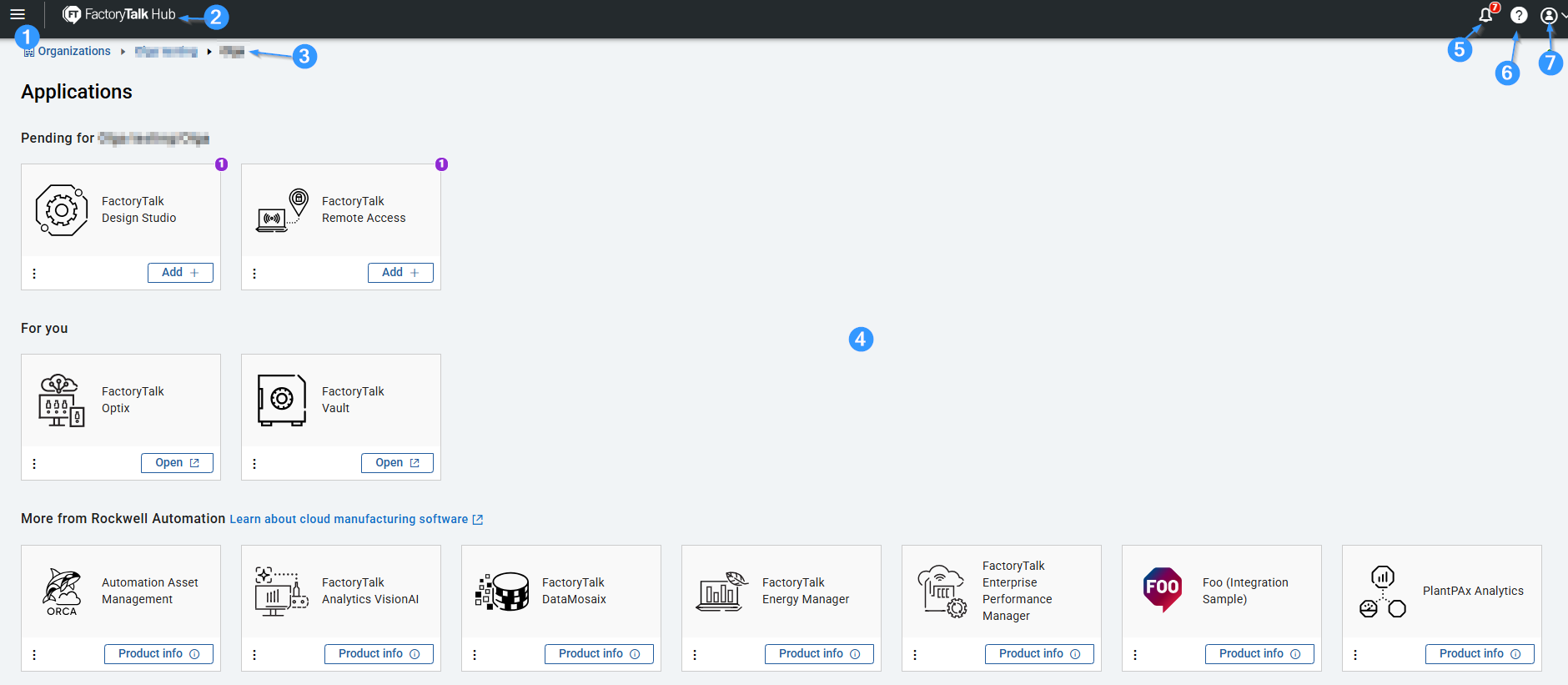
Task: Click the FactoryTalk Vault safe icon
Action: point(282,400)
